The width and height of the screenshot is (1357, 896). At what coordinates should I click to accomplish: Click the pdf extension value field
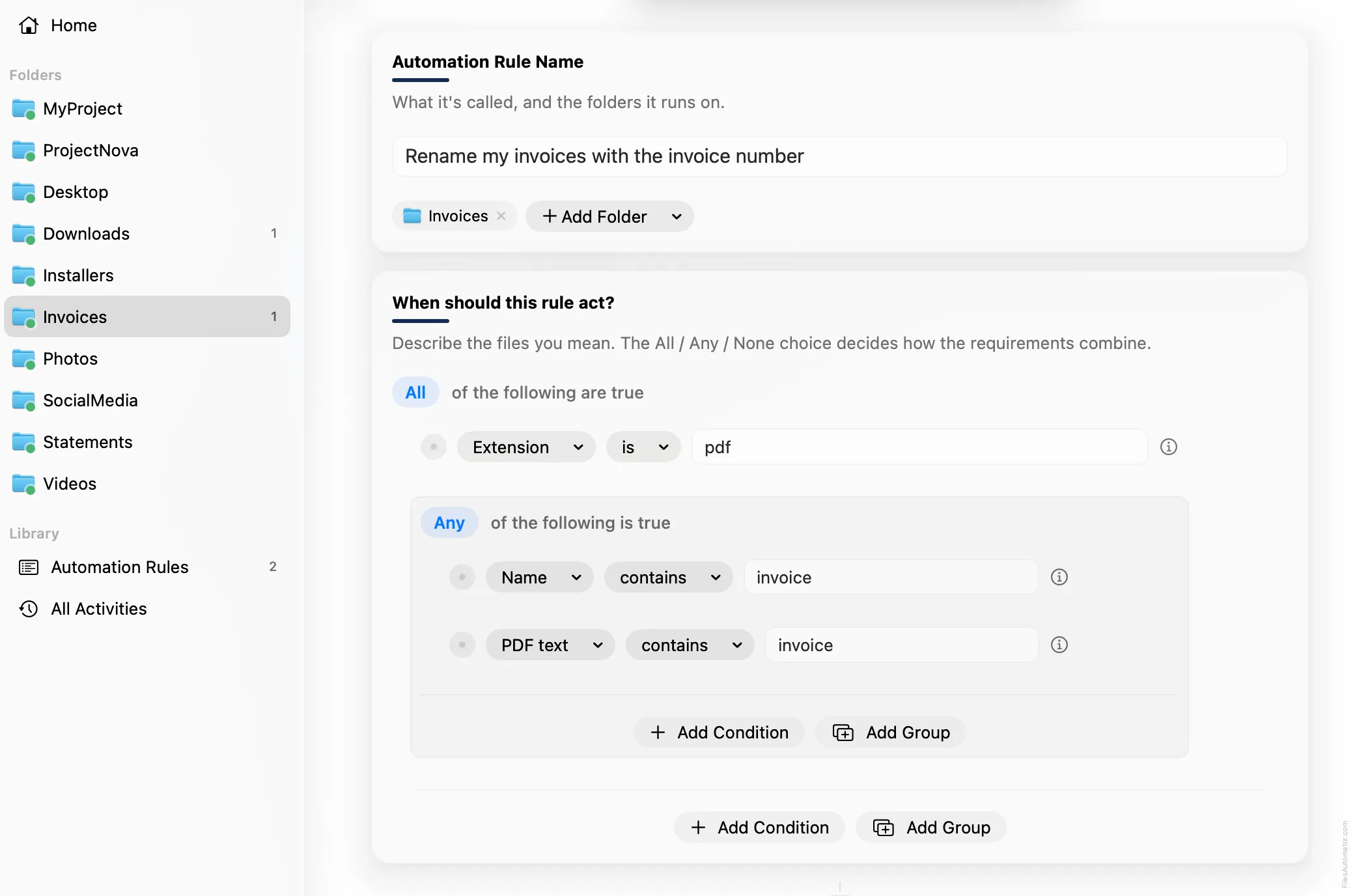coord(919,447)
